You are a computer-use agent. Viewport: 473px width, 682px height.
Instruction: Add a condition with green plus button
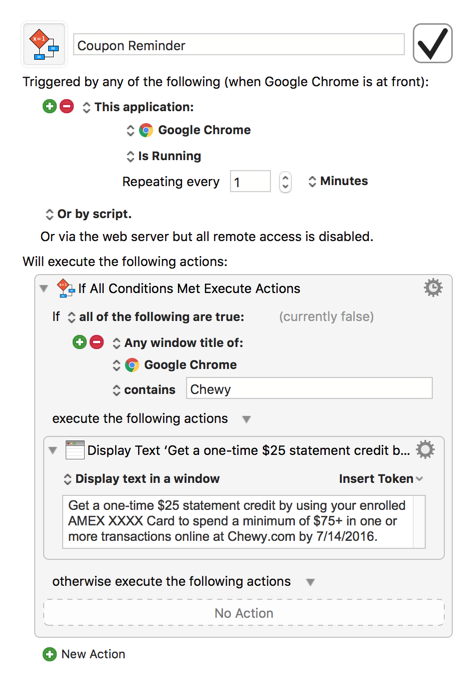click(80, 342)
